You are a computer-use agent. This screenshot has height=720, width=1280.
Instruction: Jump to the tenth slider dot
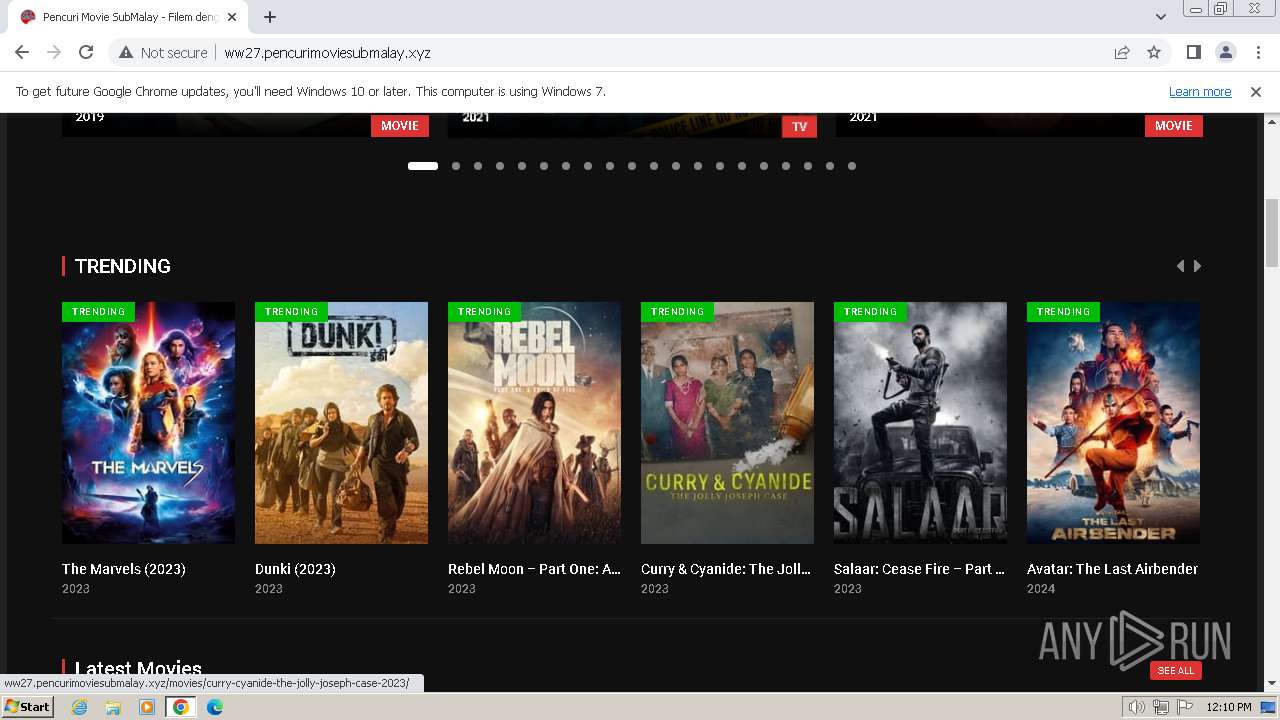tap(632, 166)
